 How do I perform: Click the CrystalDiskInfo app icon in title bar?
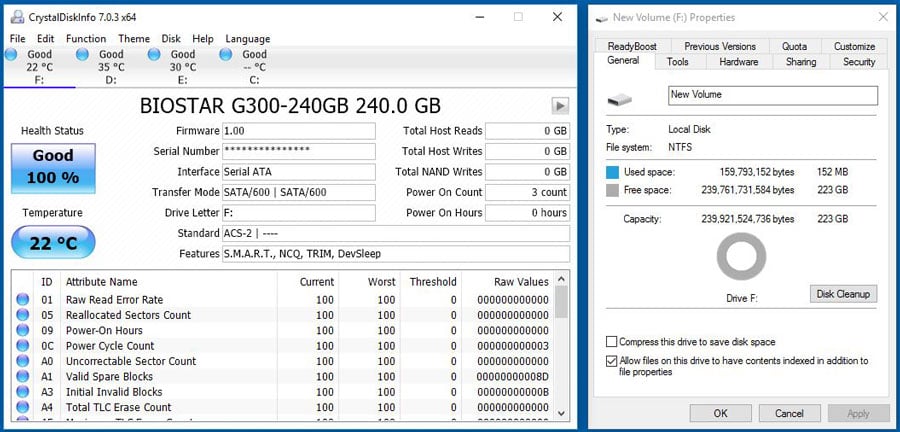click(x=17, y=17)
